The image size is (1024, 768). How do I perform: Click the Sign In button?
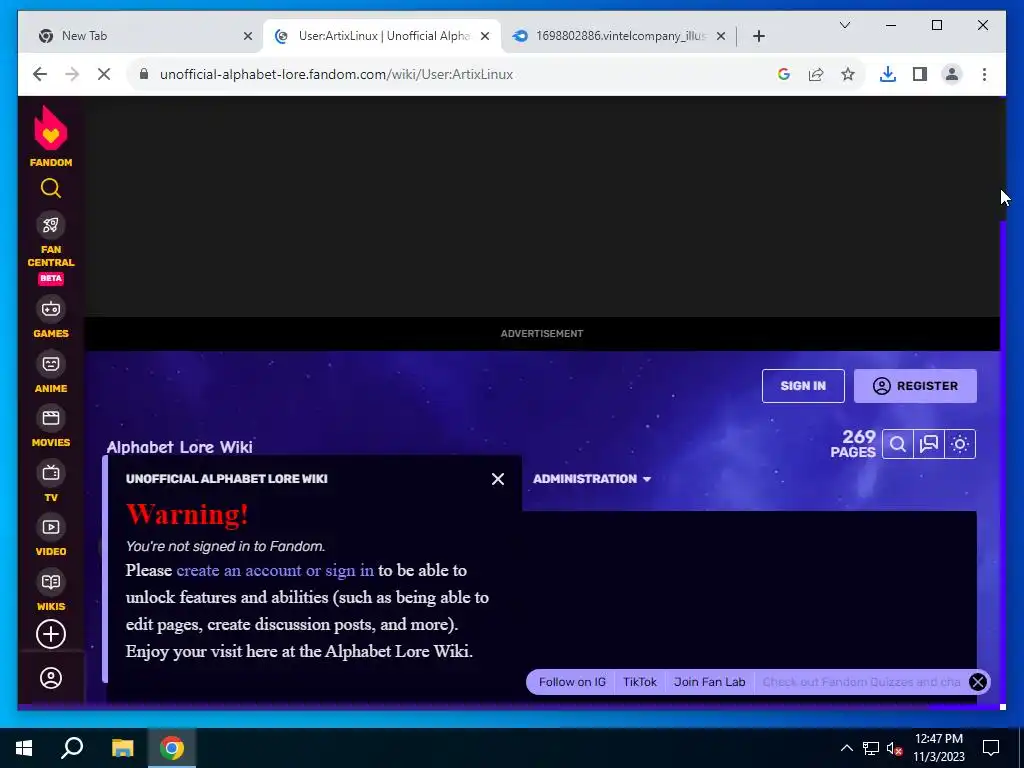[x=803, y=386]
